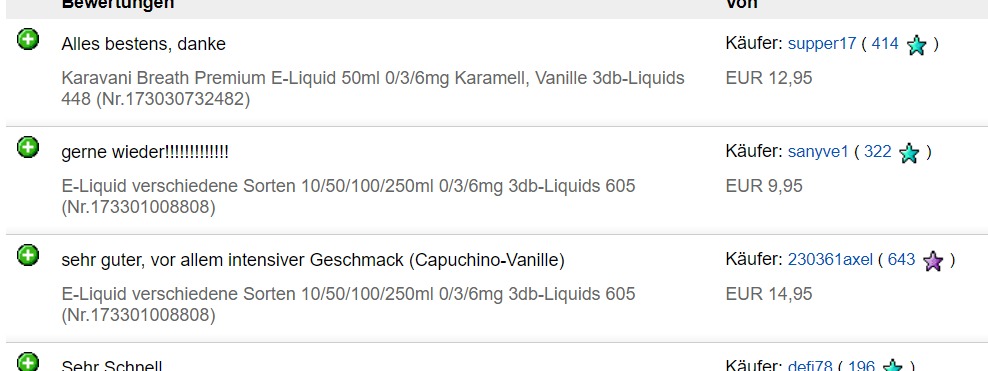Viewport: 988px width, 371px height.
Task: Open buyer profile 230361axel
Action: pos(830,260)
